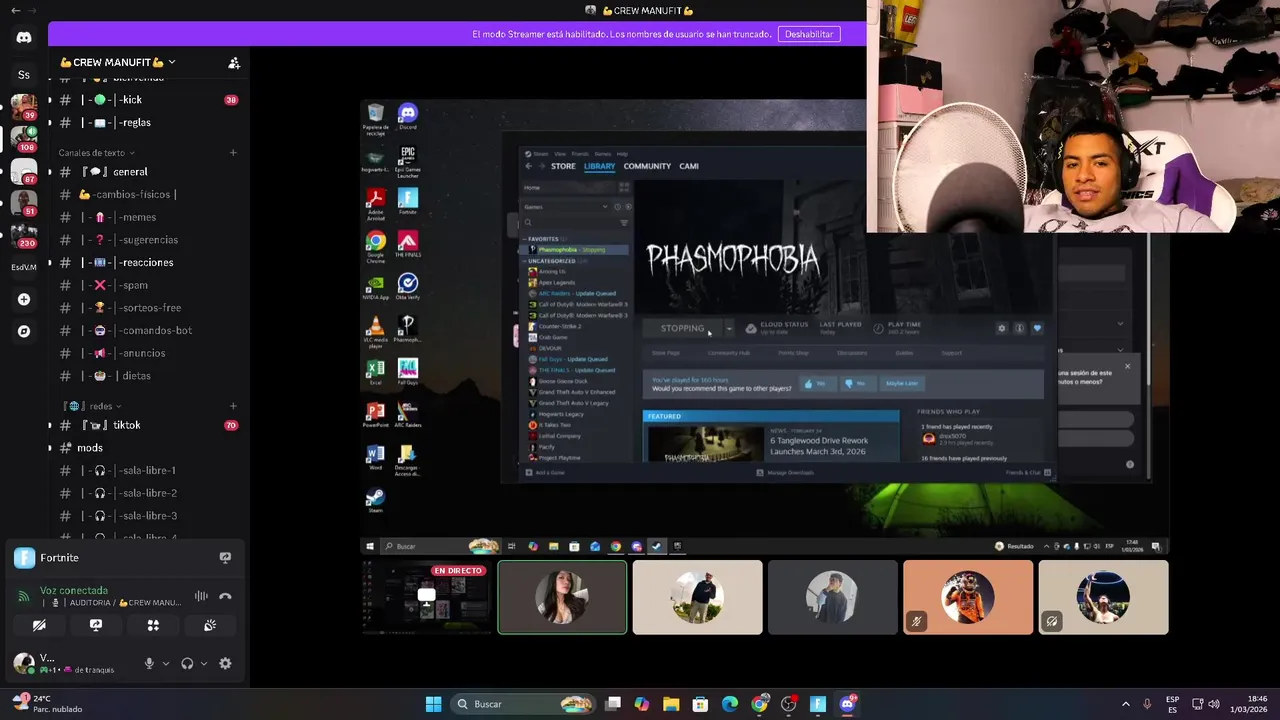Click the back arrow at top left
Viewport: 1280px width, 720px height.
(x=15, y=10)
